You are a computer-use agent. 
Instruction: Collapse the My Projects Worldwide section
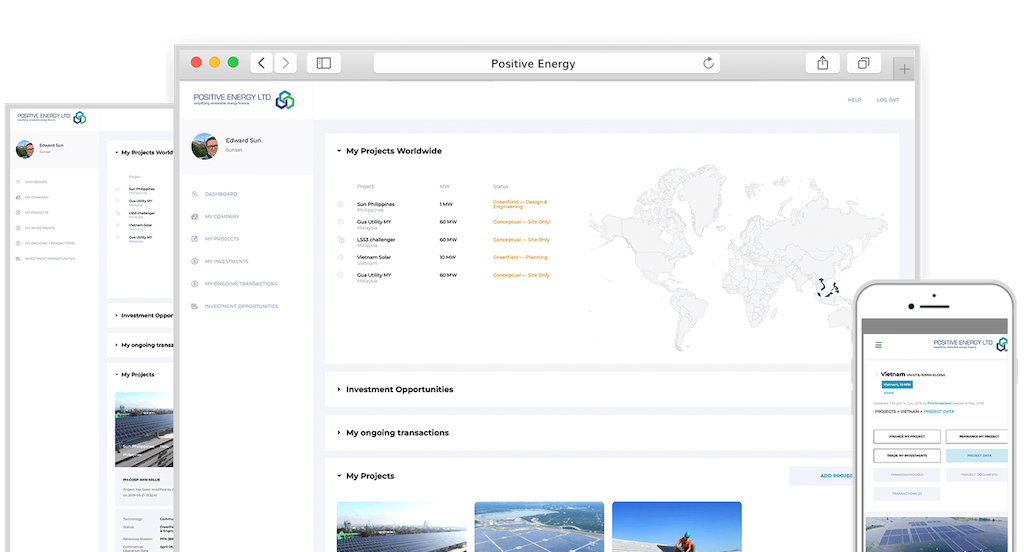338,151
